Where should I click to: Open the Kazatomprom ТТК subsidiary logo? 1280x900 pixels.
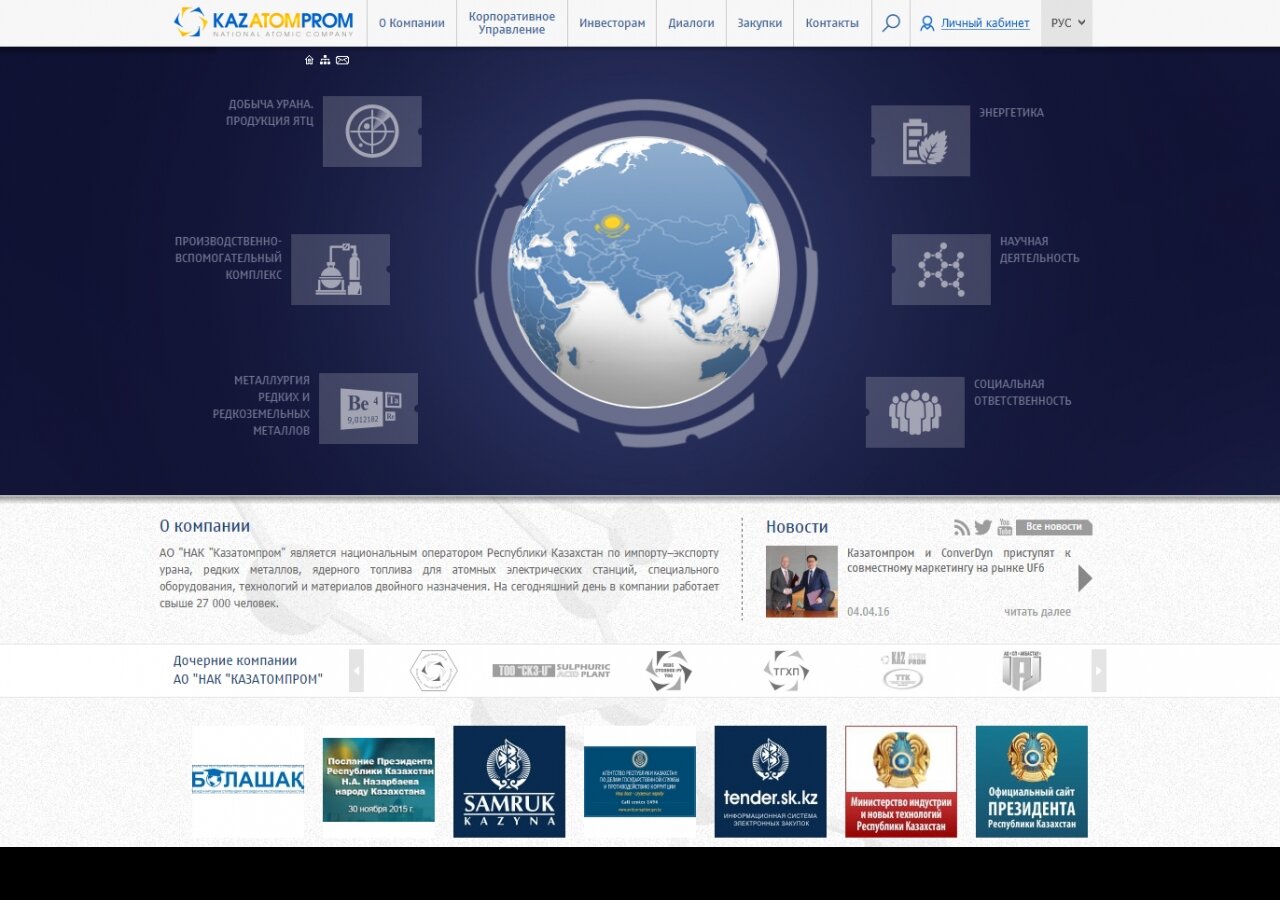[903, 670]
